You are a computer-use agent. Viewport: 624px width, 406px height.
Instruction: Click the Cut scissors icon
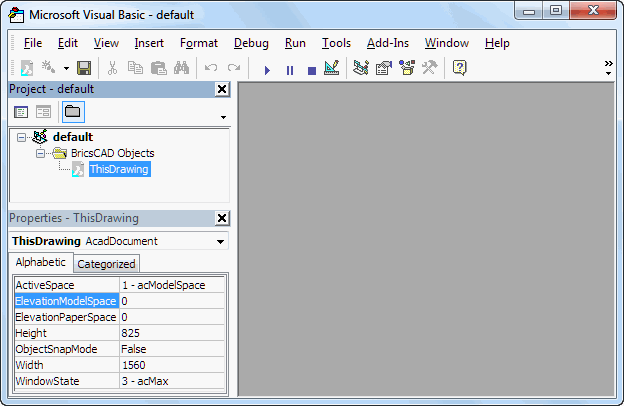click(113, 68)
